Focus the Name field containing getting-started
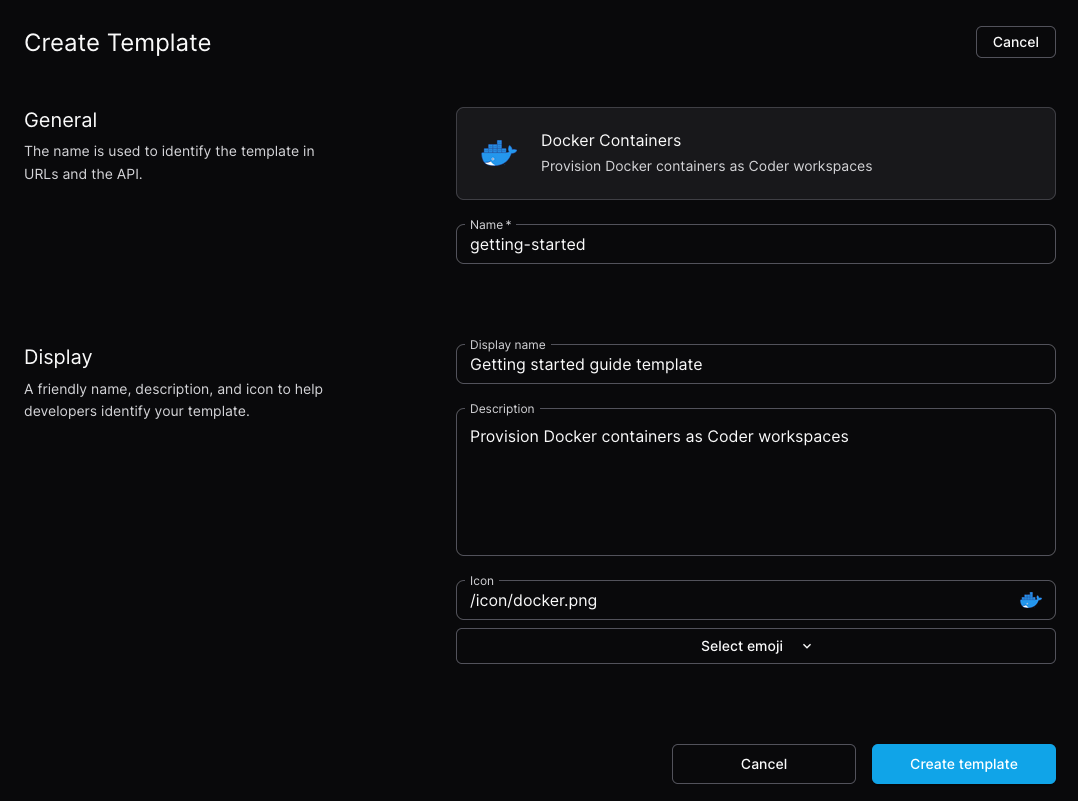1078x801 pixels. pyautogui.click(x=755, y=245)
